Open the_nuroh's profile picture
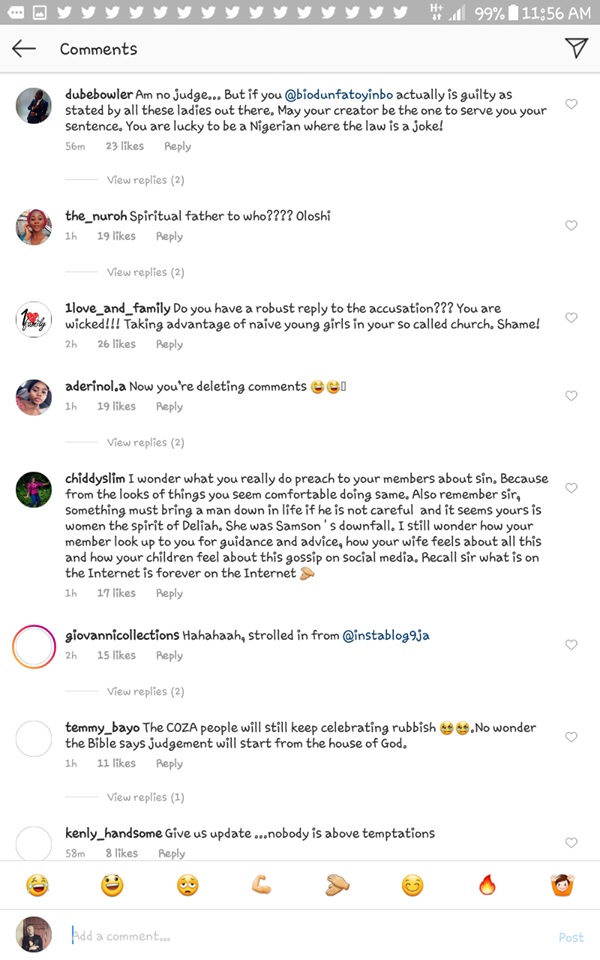This screenshot has height=960, width=600. 34,228
